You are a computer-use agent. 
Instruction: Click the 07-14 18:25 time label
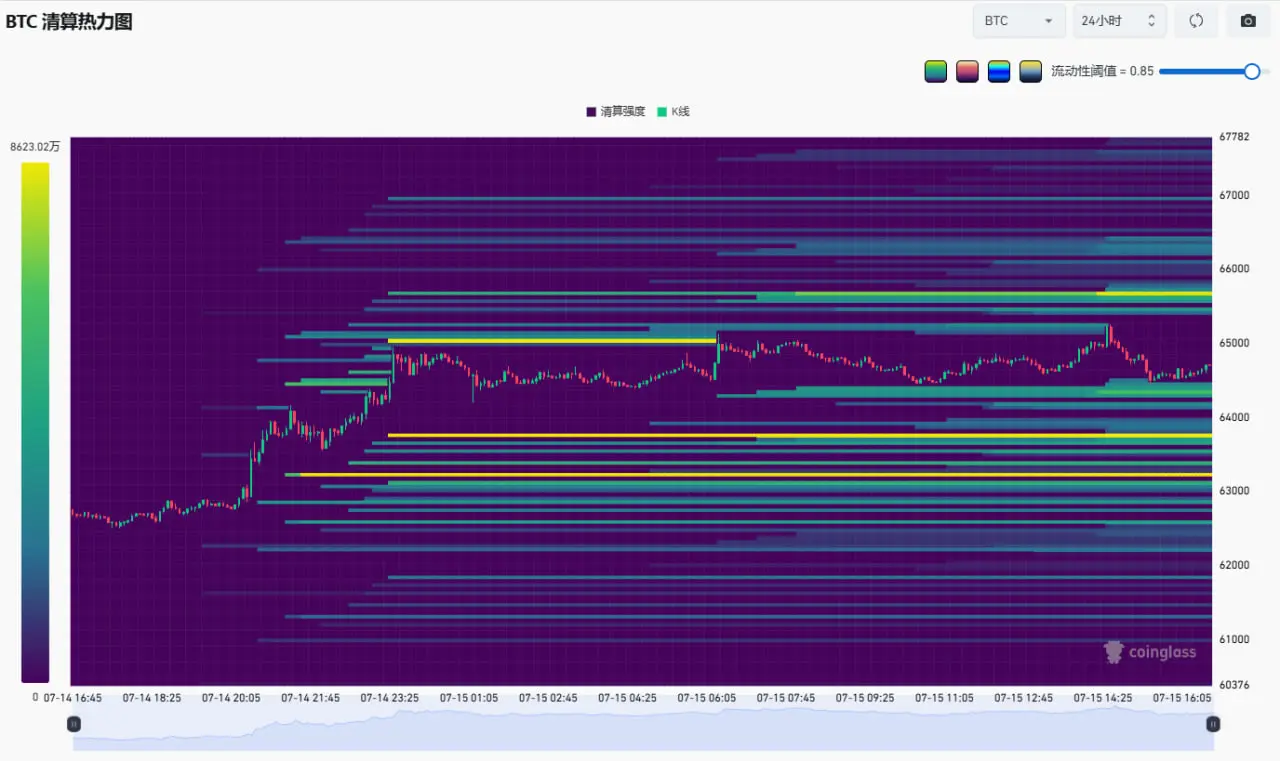coord(152,698)
